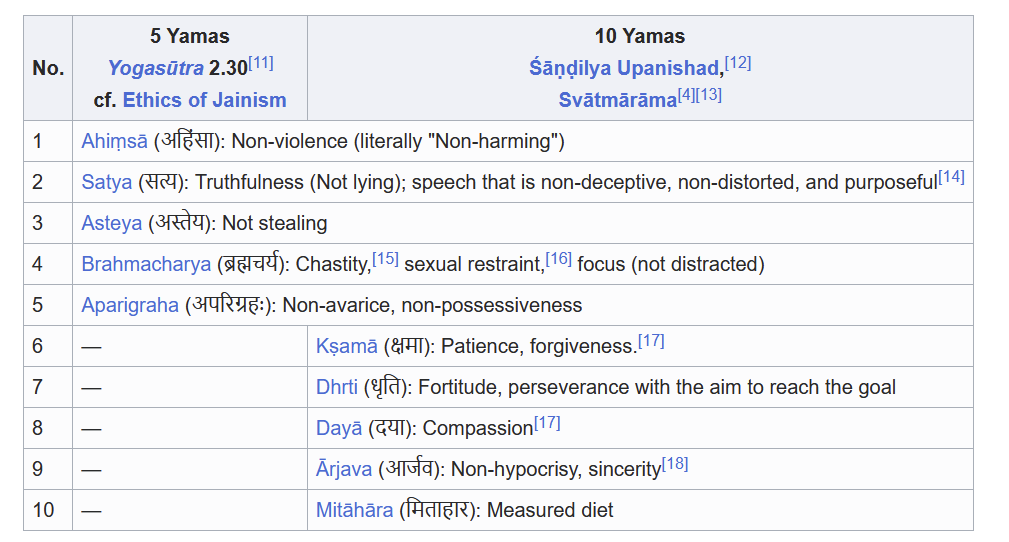1009x542 pixels.
Task: Click the Asteya link
Action: 111,223
